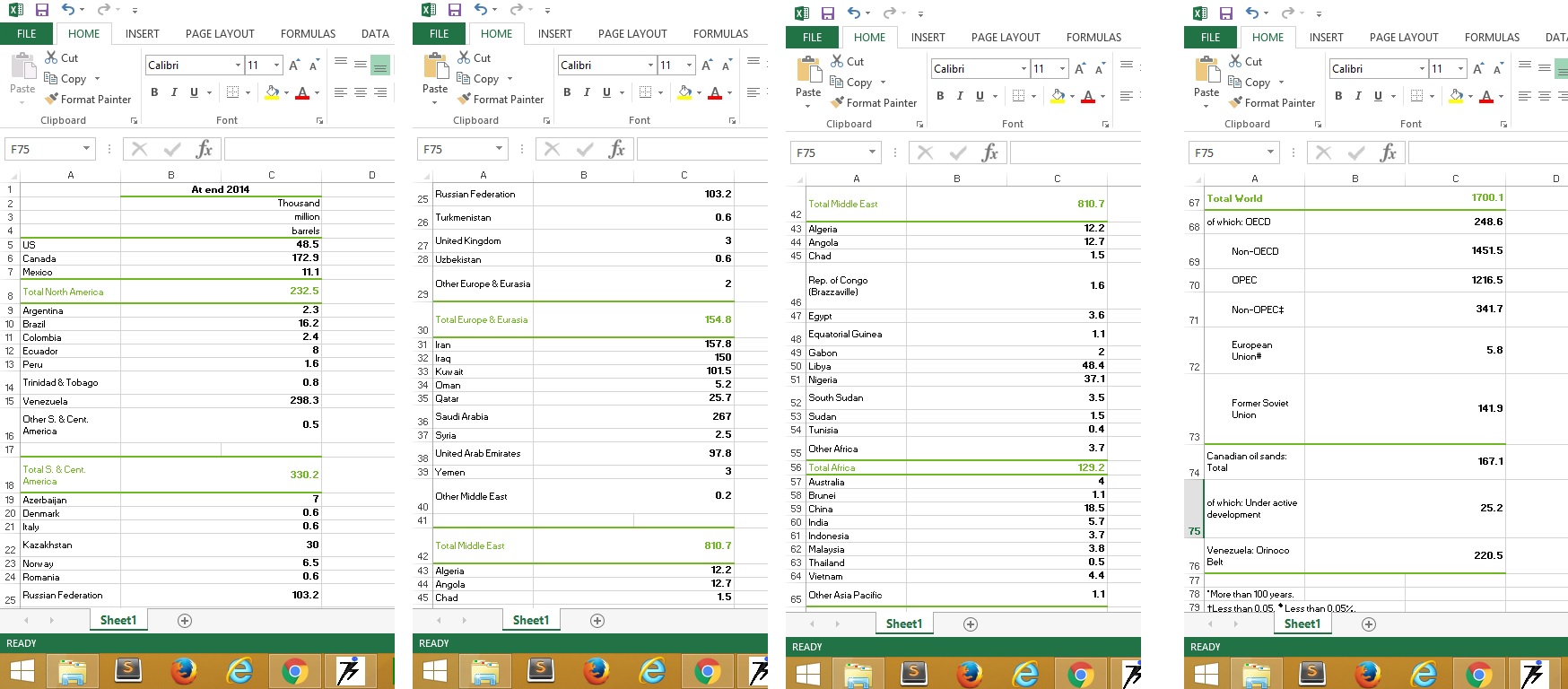Open Clipboard dialog launcher in Total North America window
The image size is (1568, 689).
coord(135,120)
